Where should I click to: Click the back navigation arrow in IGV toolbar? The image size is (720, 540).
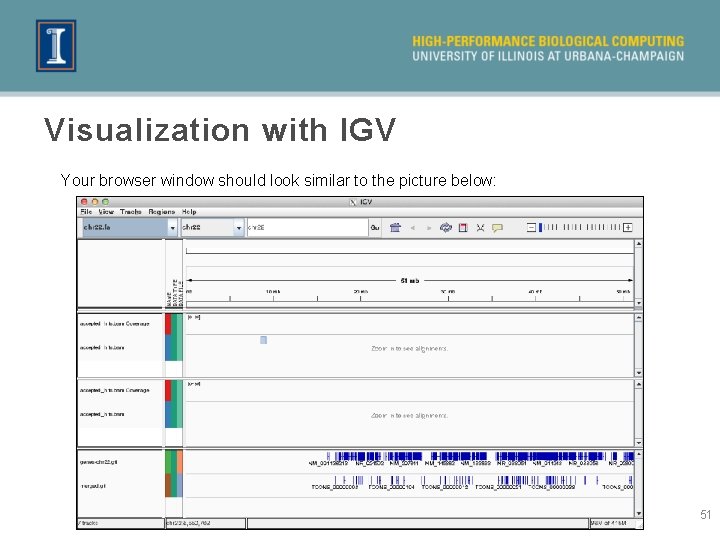pyautogui.click(x=413, y=228)
